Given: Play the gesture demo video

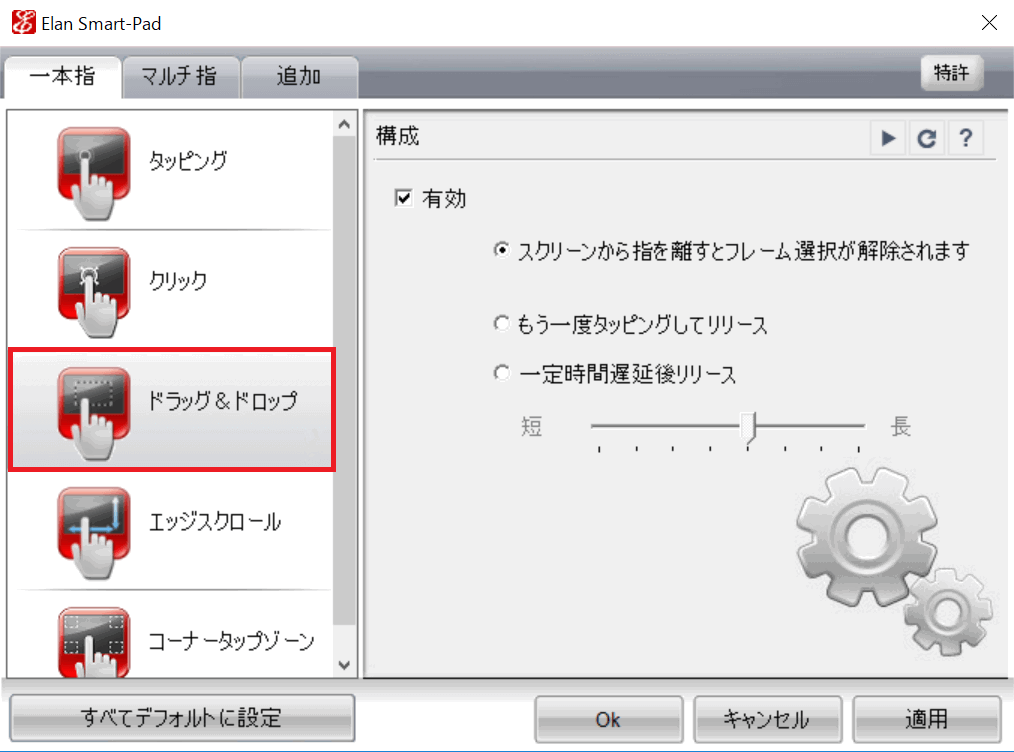Looking at the screenshot, I should tap(888, 138).
